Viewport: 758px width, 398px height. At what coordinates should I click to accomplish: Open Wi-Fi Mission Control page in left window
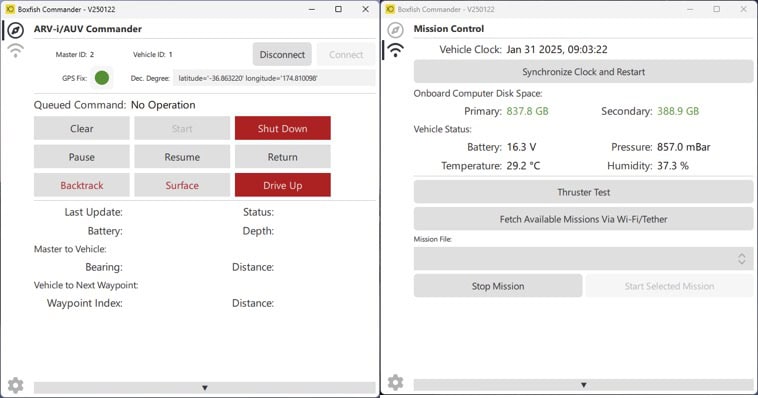pyautogui.click(x=15, y=50)
